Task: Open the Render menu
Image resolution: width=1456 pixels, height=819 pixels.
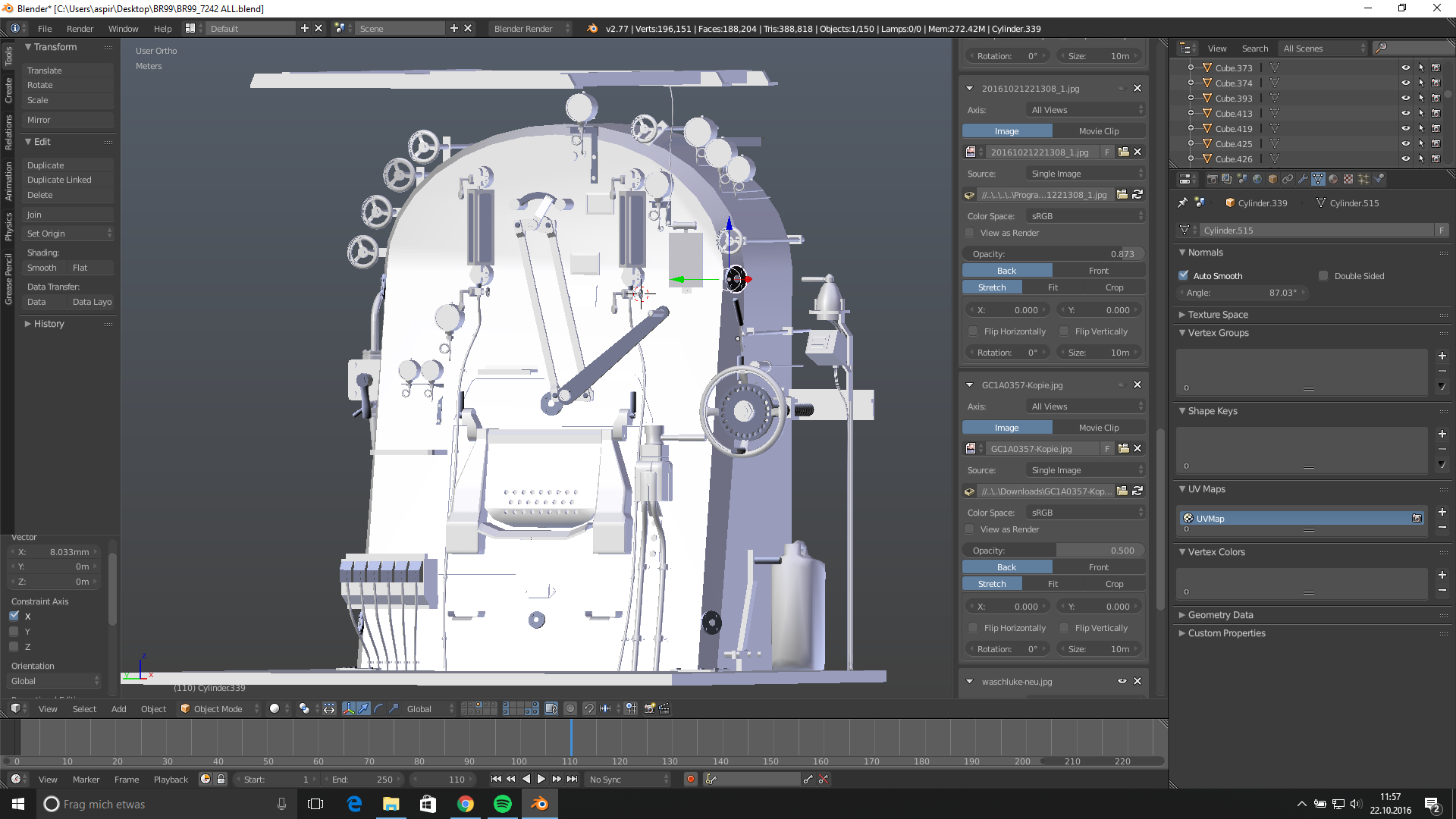Action: point(80,28)
